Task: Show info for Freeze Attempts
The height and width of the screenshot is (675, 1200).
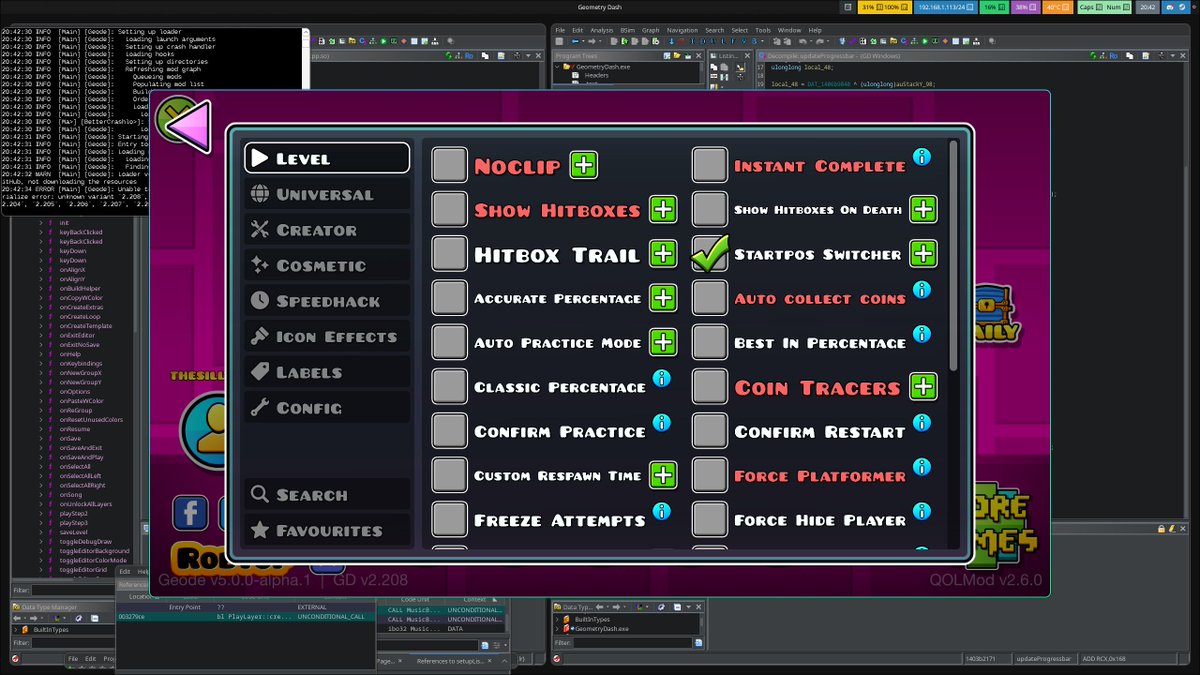Action: click(x=661, y=511)
